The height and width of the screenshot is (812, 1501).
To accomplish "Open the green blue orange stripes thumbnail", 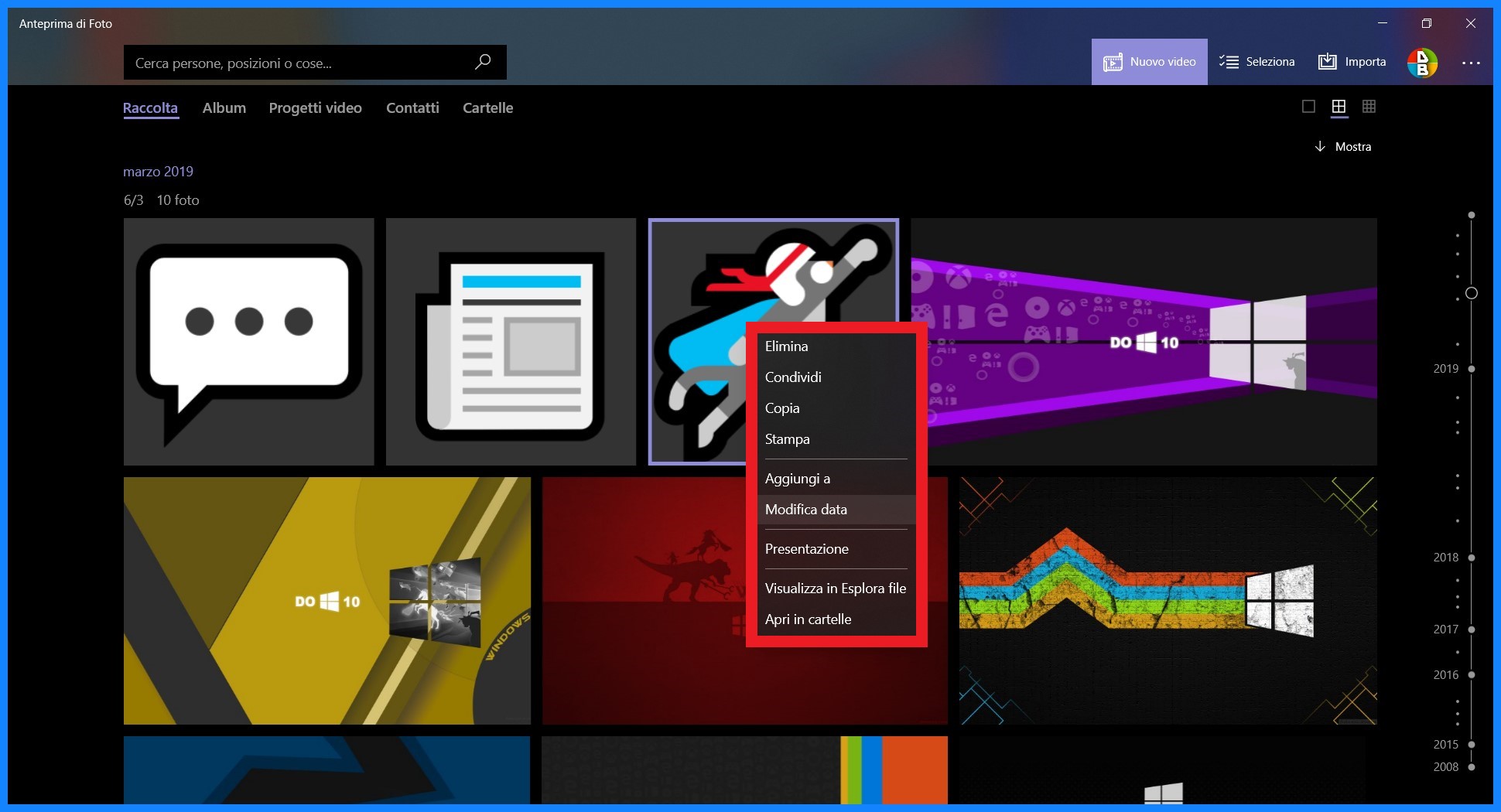I will 745,770.
